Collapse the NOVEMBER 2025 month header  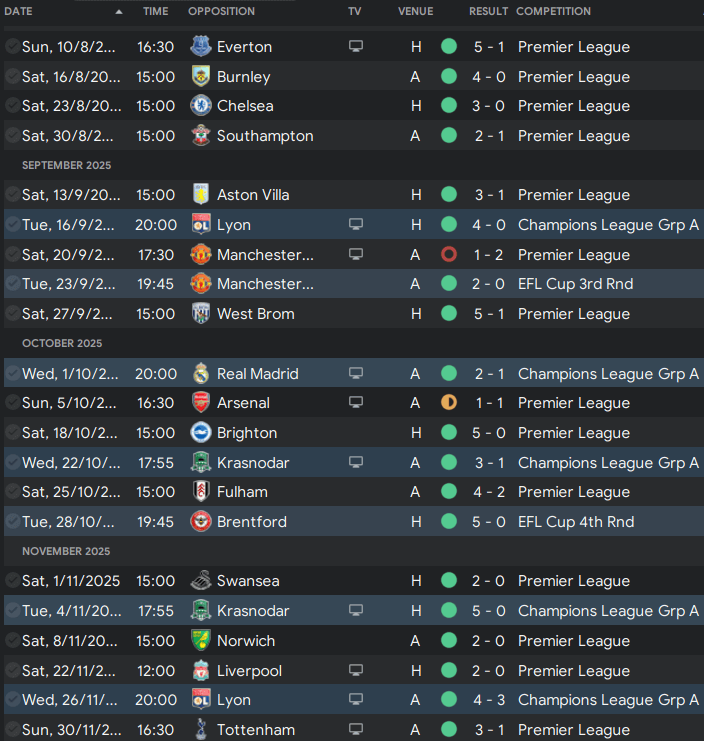click(x=66, y=551)
